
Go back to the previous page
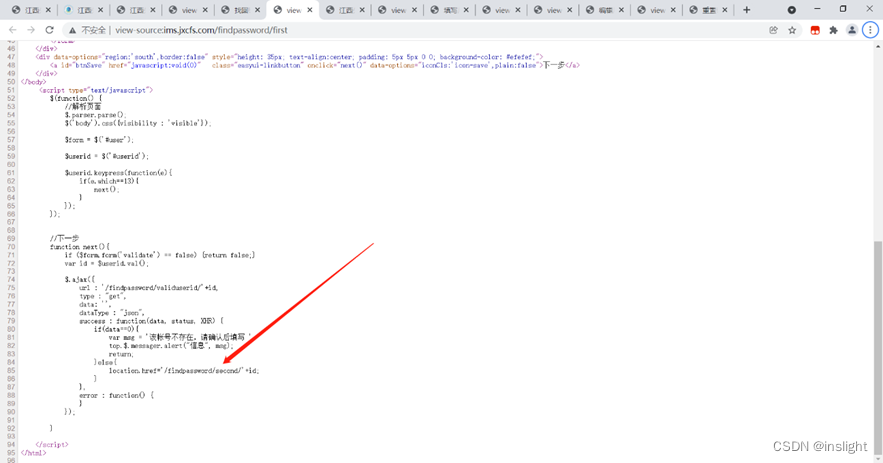click(12, 30)
